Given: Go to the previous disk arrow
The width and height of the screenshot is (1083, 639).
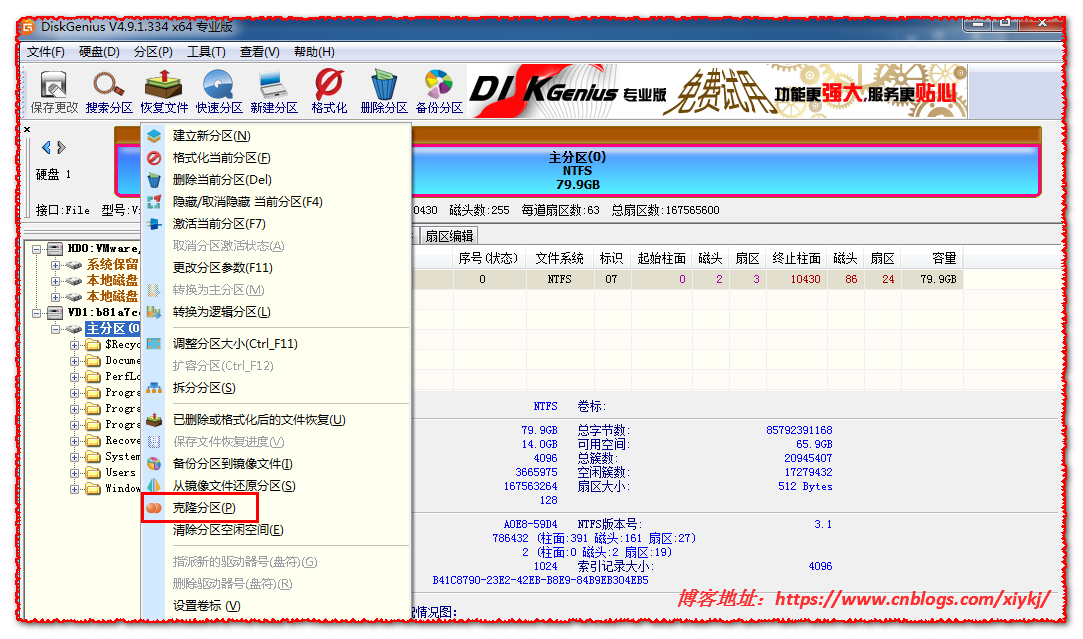Looking at the screenshot, I should 46,147.
